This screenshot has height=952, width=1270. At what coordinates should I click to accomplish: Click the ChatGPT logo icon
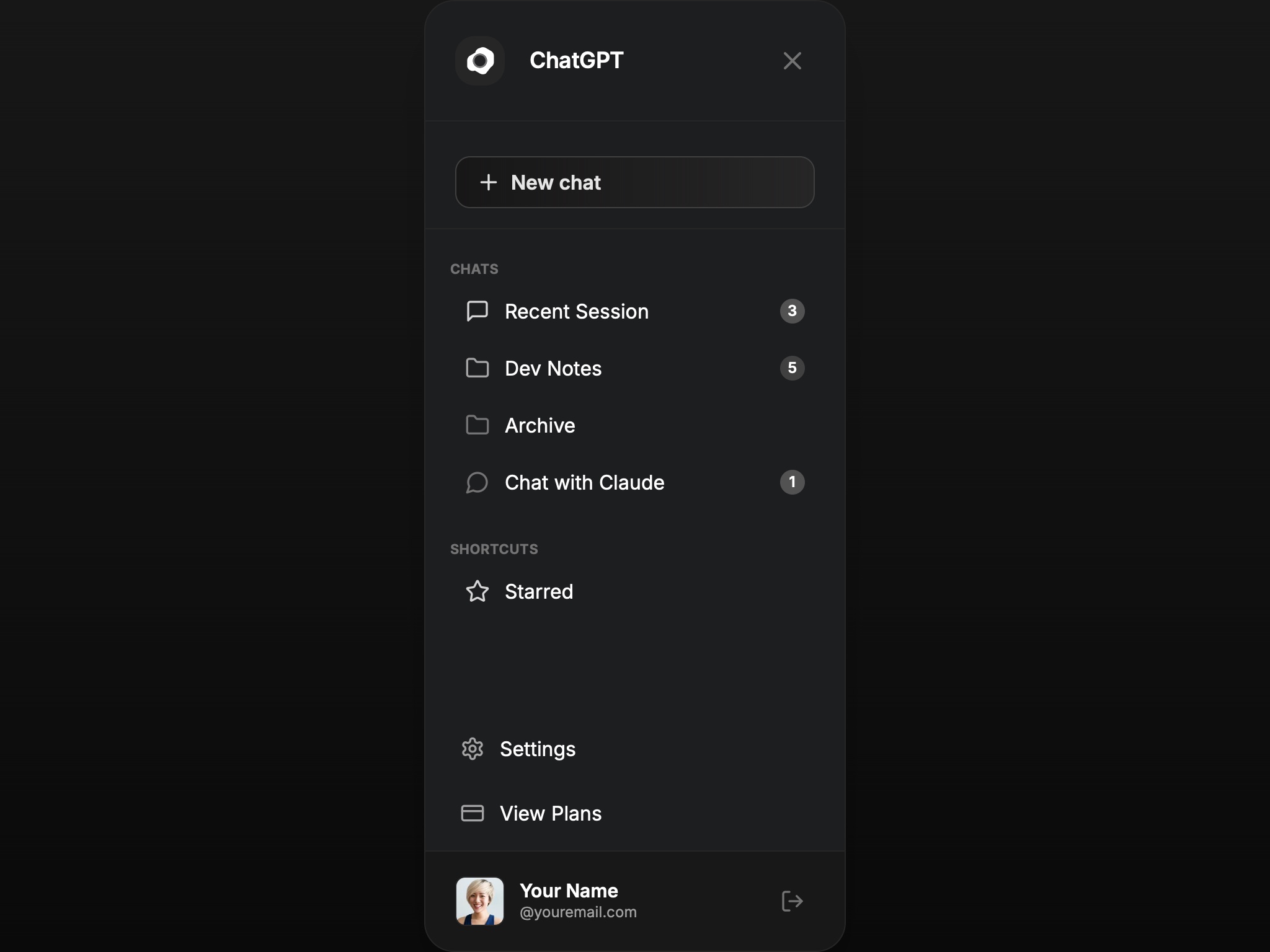(x=480, y=60)
